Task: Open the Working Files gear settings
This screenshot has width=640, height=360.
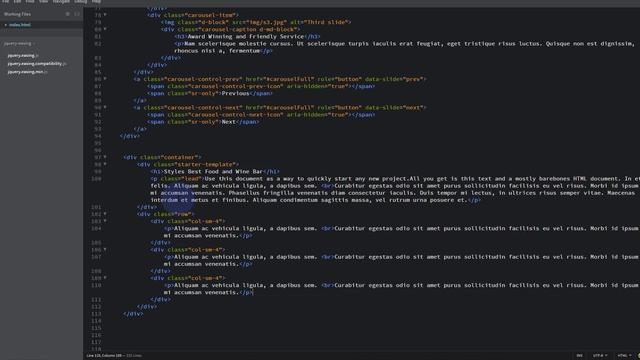Action: pyautogui.click(x=68, y=14)
